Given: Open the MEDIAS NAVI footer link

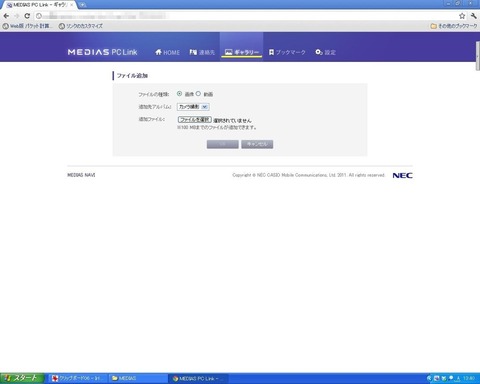Looking at the screenshot, I should pyautogui.click(x=81, y=175).
